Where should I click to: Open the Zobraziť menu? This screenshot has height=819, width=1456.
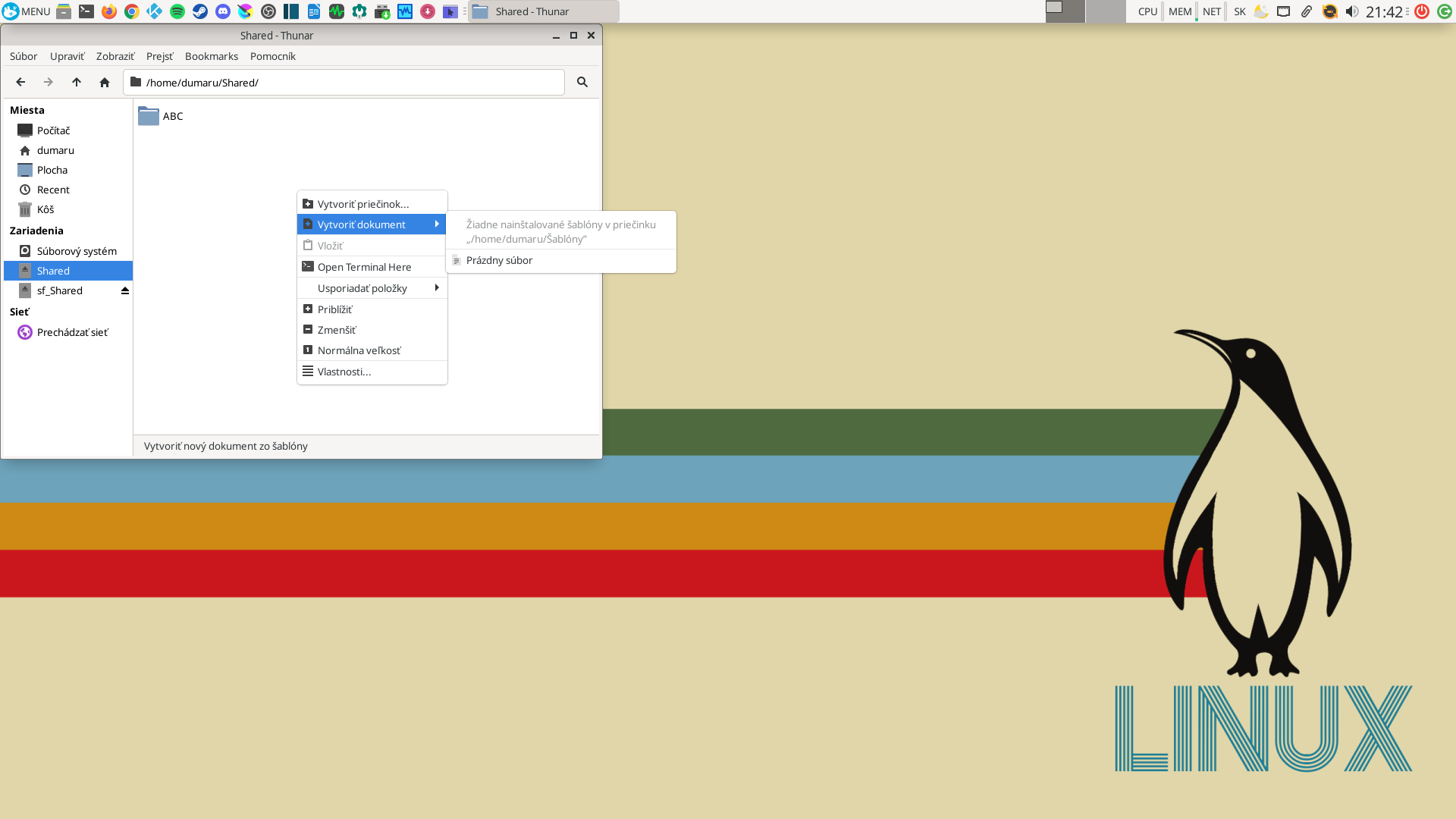coord(115,56)
